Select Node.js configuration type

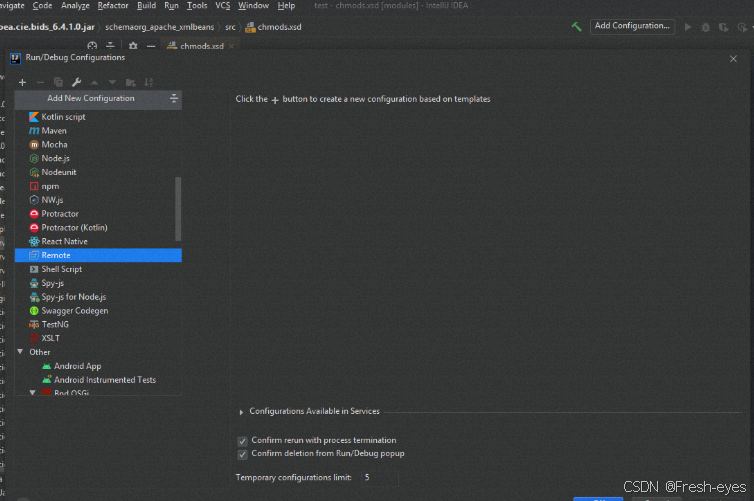[x=98, y=158]
